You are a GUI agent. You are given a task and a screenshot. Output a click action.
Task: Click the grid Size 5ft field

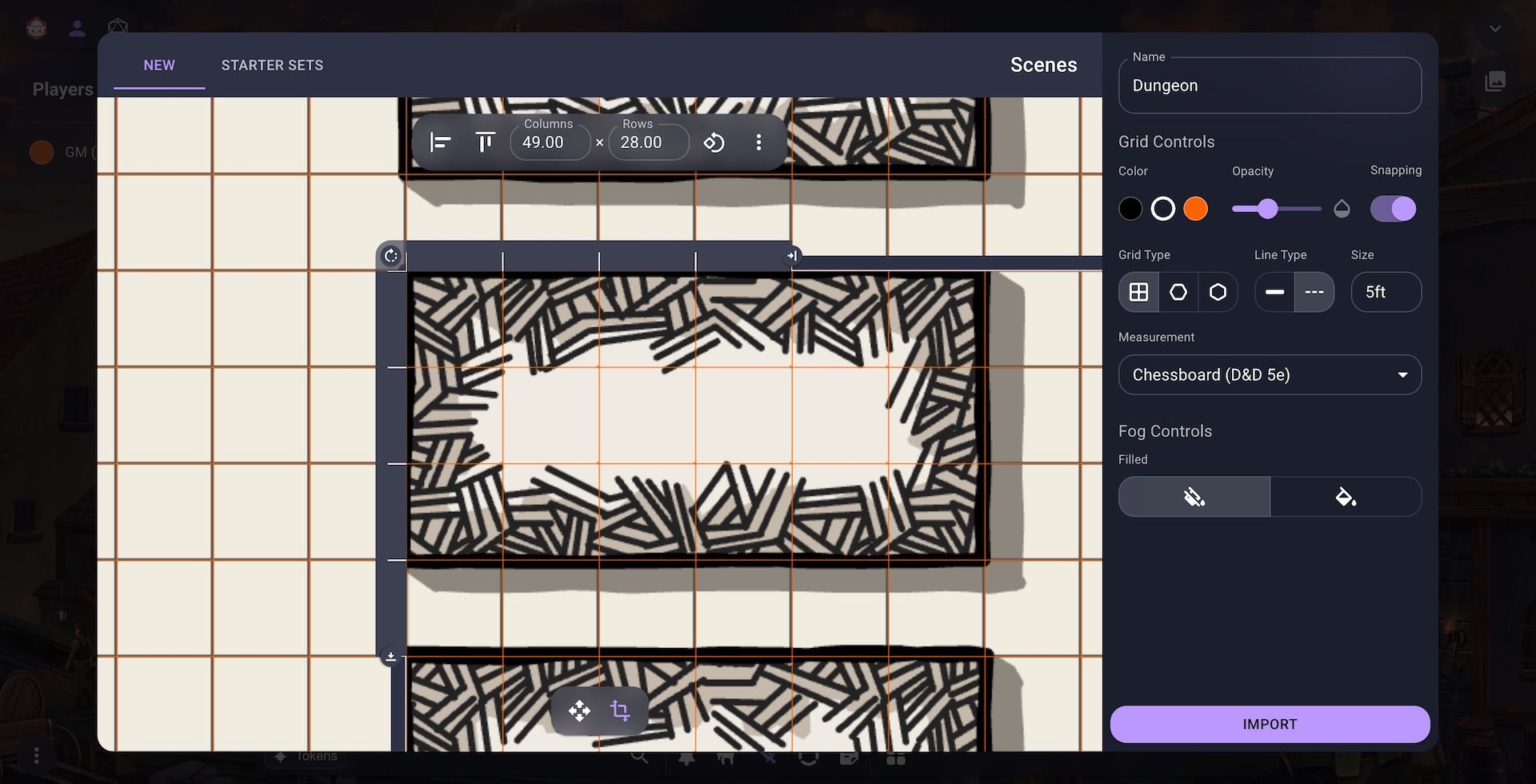pos(1386,292)
